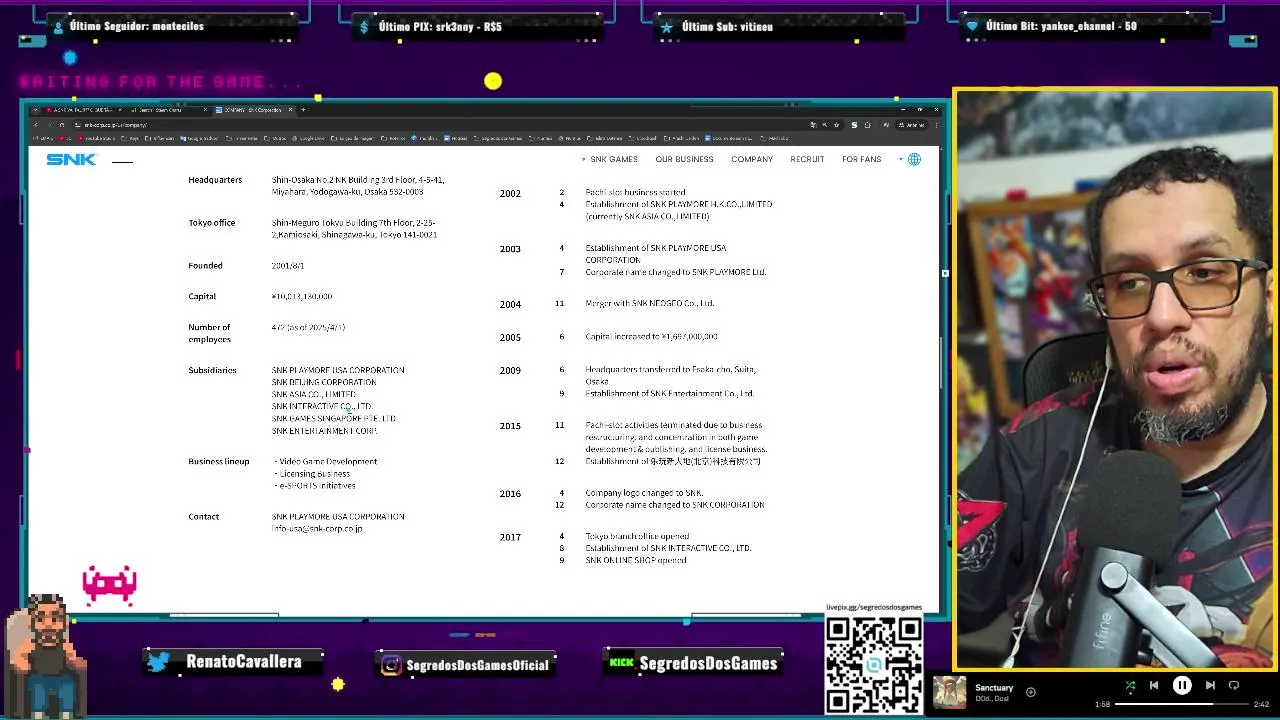Click the Sanctuary song title
The image size is (1280, 720).
click(994, 688)
